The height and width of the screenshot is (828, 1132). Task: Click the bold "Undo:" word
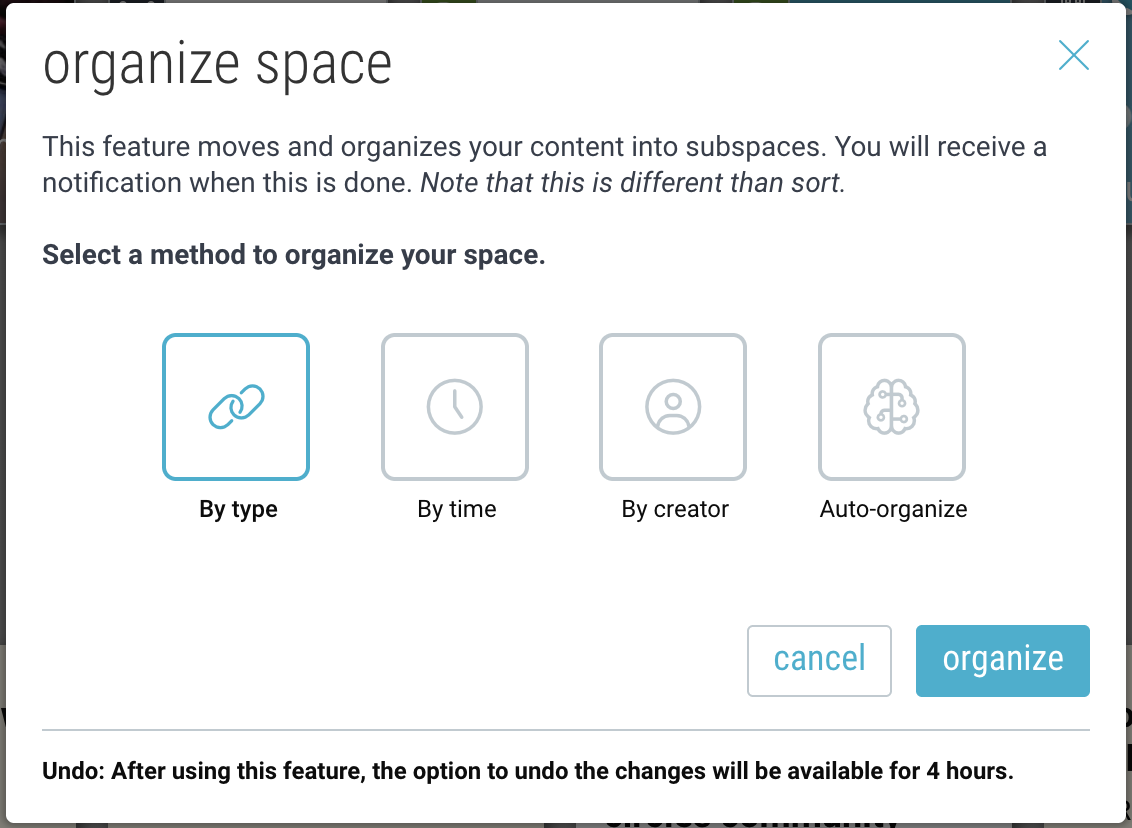point(73,772)
